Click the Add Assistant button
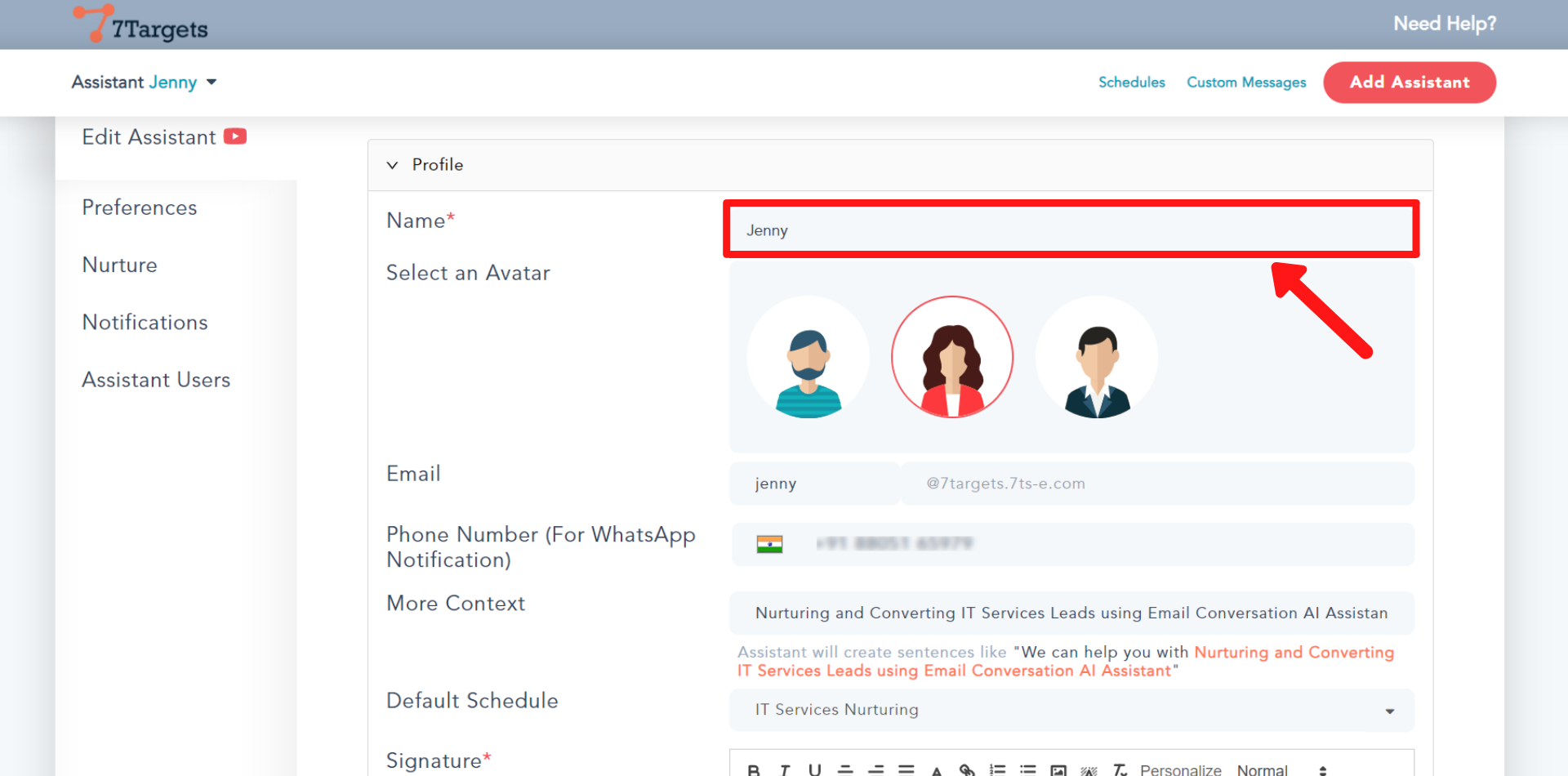 click(1409, 83)
